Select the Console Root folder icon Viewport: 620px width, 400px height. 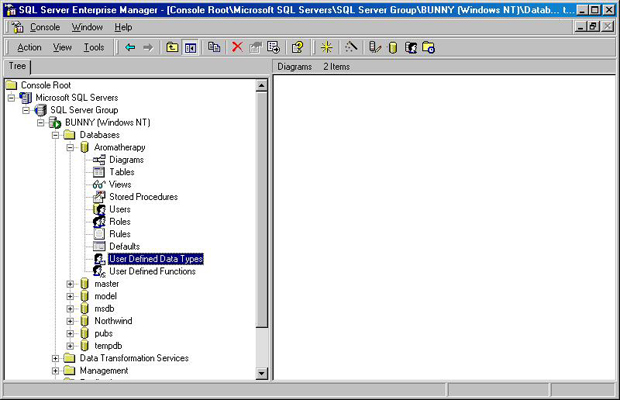click(11, 85)
